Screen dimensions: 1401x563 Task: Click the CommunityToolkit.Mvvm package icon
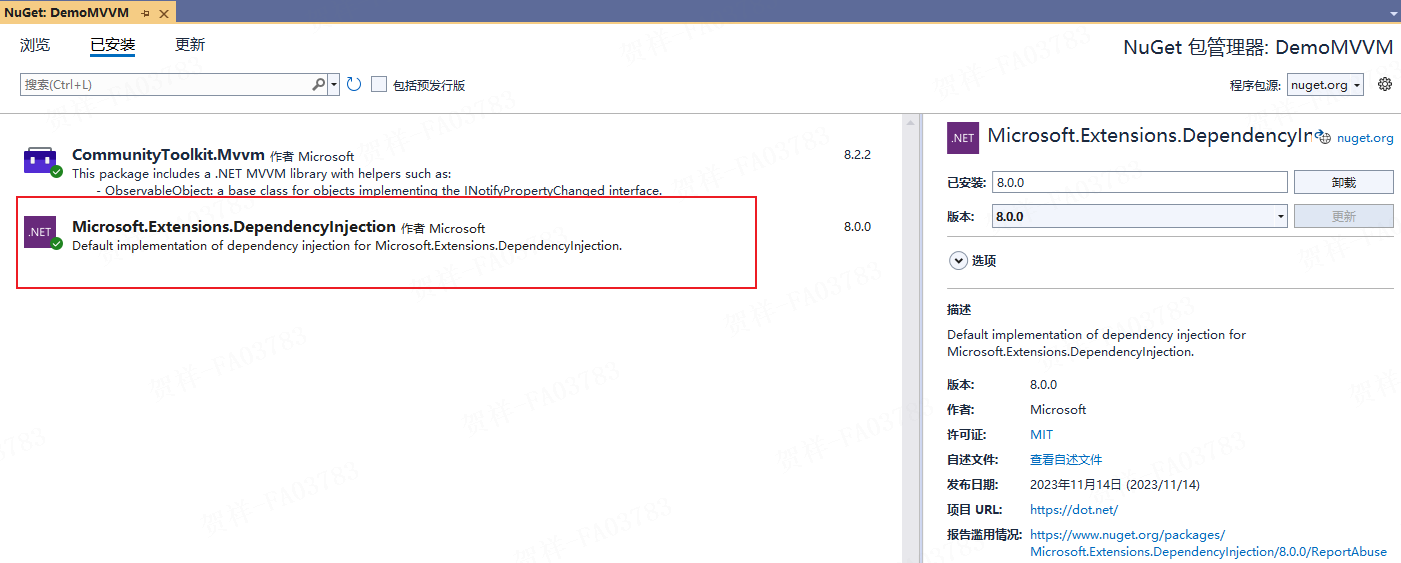40,161
